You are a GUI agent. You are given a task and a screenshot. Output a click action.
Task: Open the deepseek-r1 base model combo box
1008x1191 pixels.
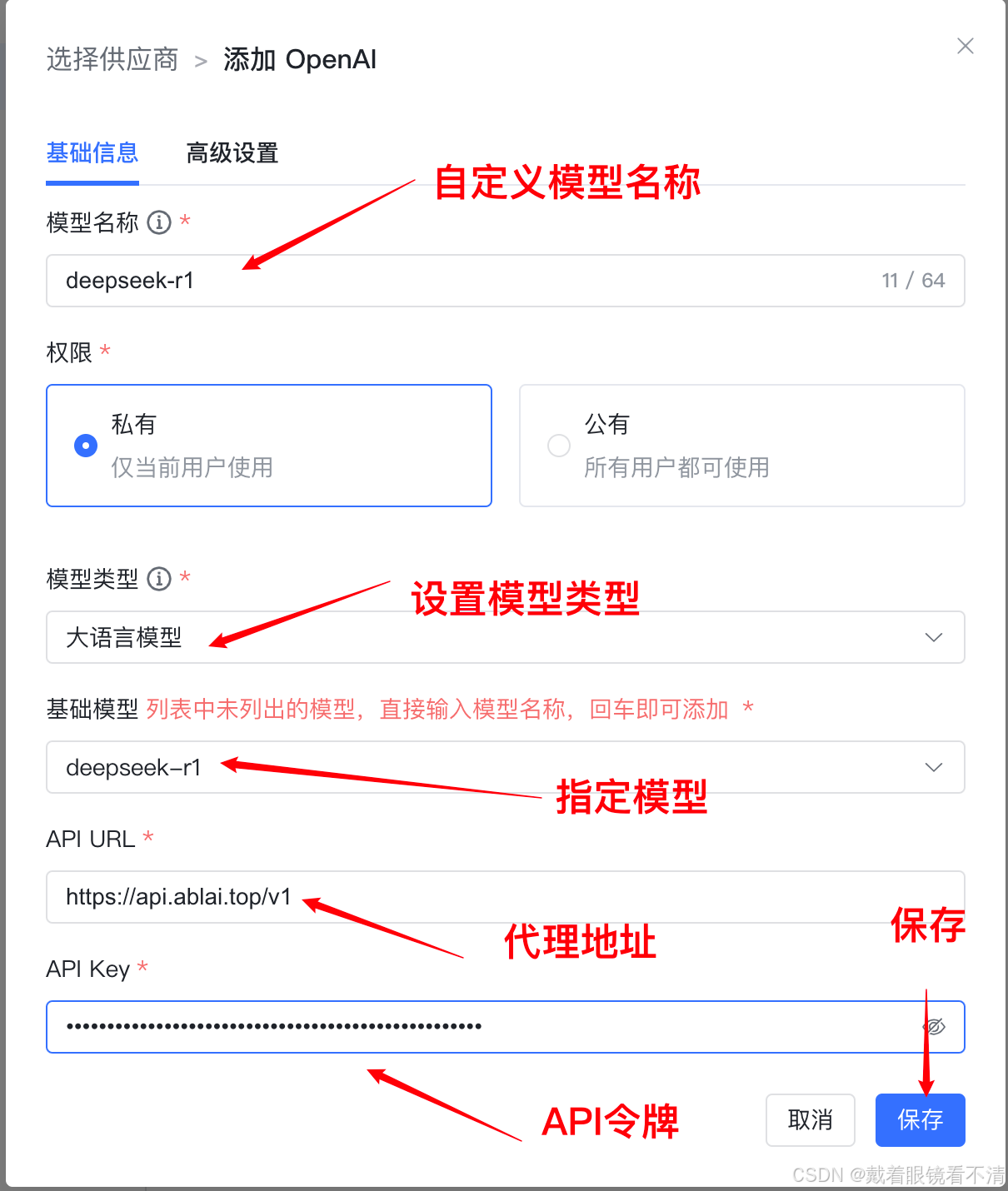coord(506,767)
